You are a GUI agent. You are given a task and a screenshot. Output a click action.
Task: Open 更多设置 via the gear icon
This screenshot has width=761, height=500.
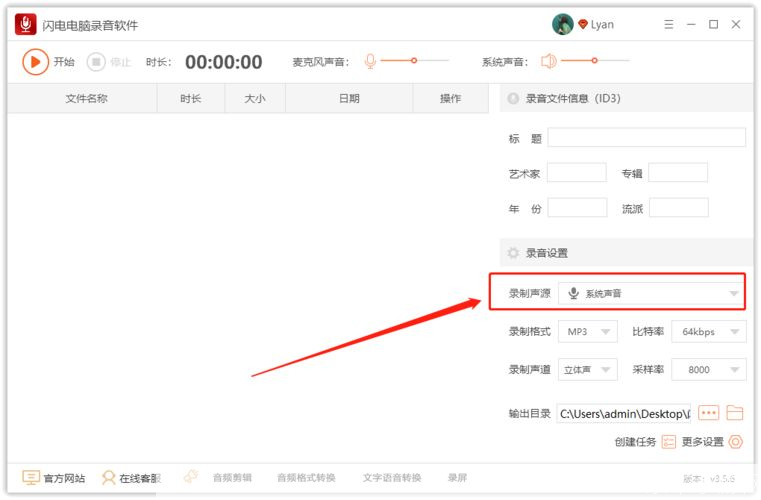point(736,442)
